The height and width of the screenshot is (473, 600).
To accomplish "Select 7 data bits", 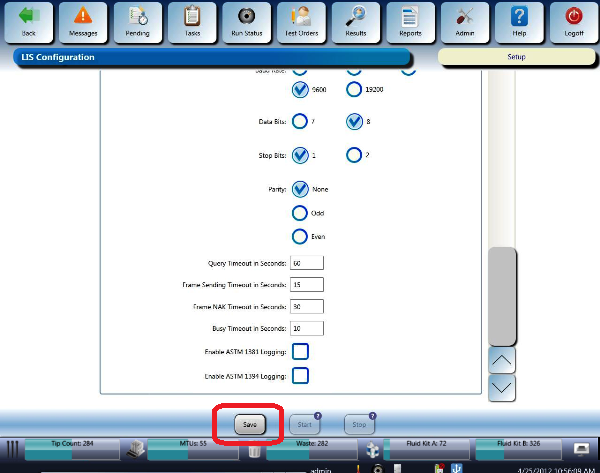I will tap(300, 122).
